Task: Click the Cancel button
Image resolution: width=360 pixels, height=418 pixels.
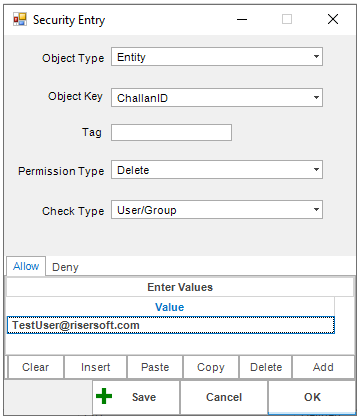Action: point(224,397)
